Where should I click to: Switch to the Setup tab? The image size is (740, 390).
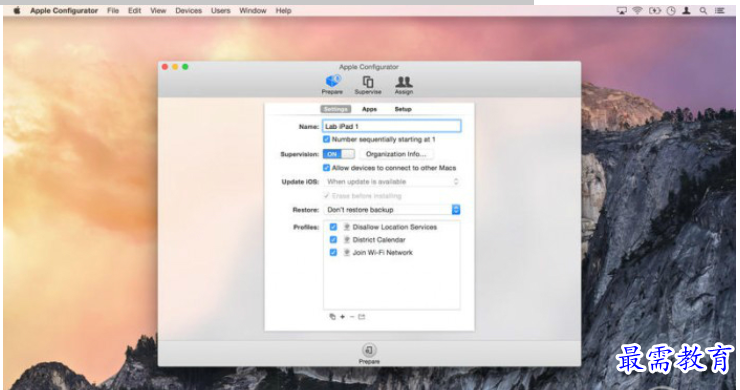[x=403, y=109]
